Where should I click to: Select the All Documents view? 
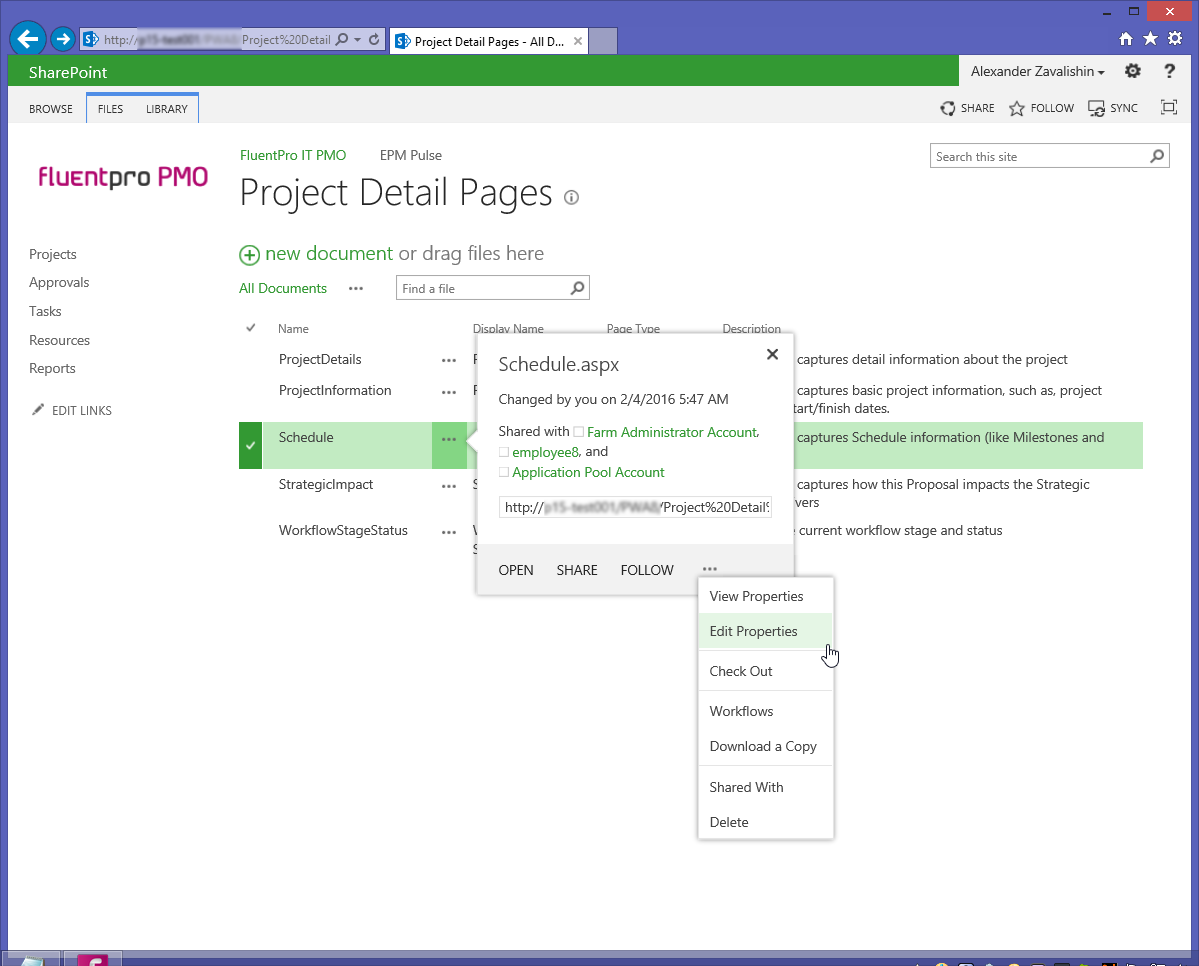(283, 288)
